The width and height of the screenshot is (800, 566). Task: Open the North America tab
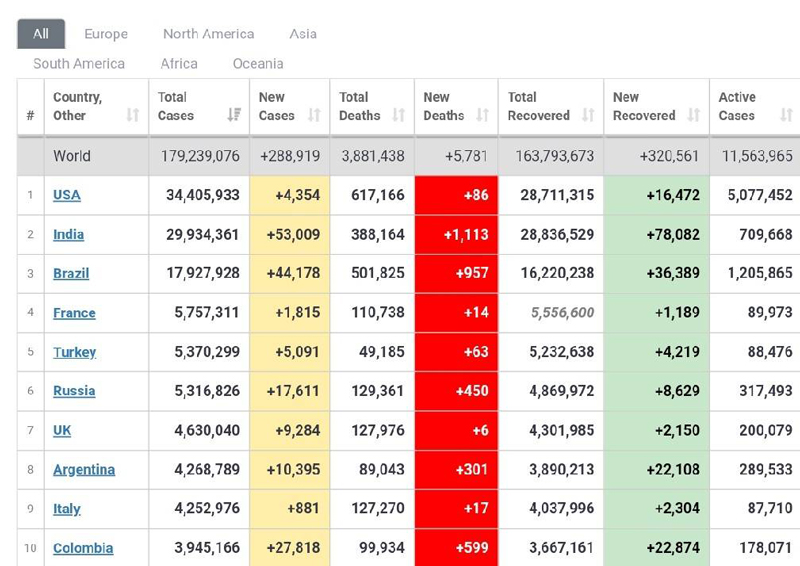coord(208,34)
